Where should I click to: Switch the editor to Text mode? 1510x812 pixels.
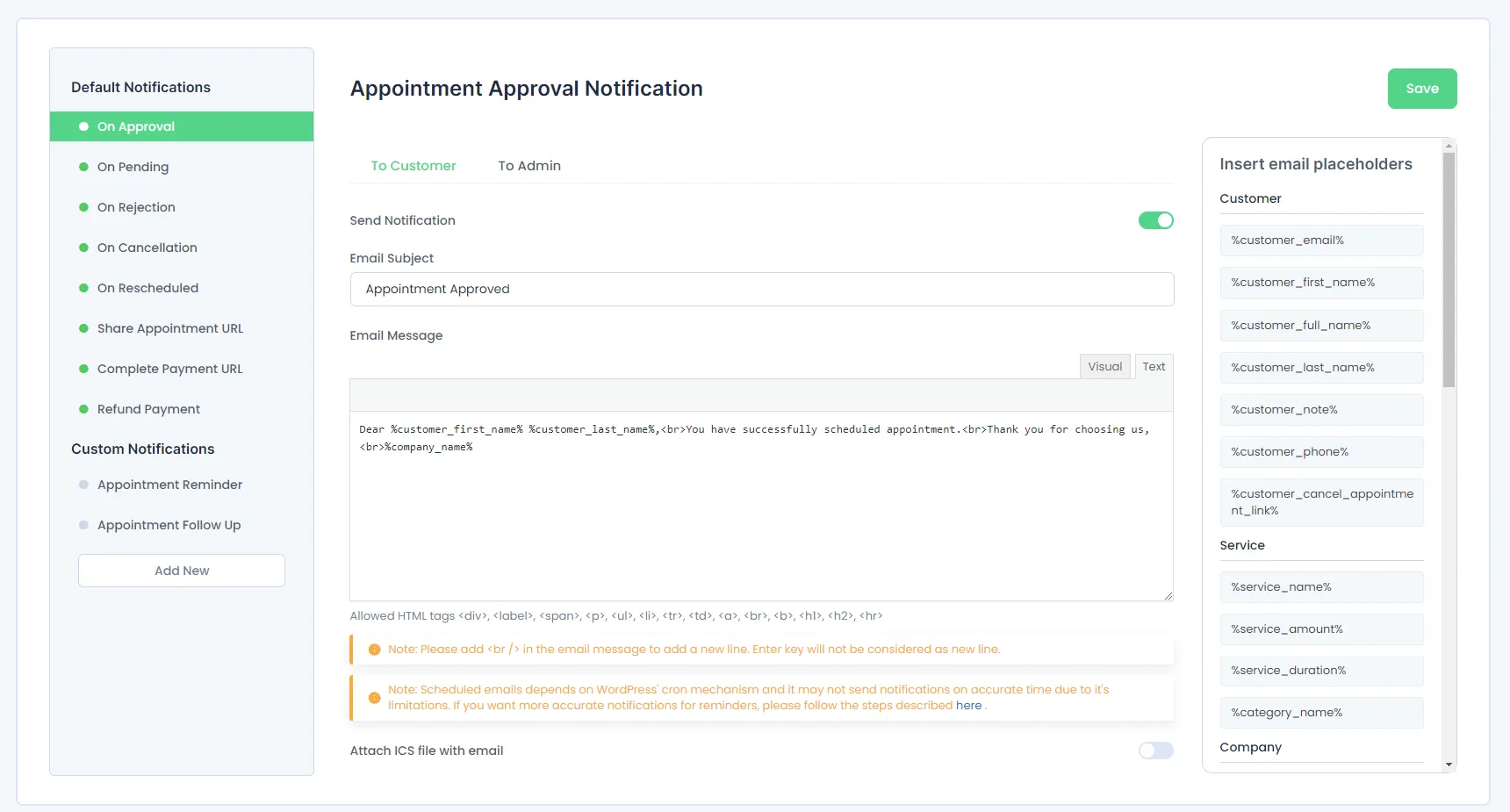[1154, 367]
